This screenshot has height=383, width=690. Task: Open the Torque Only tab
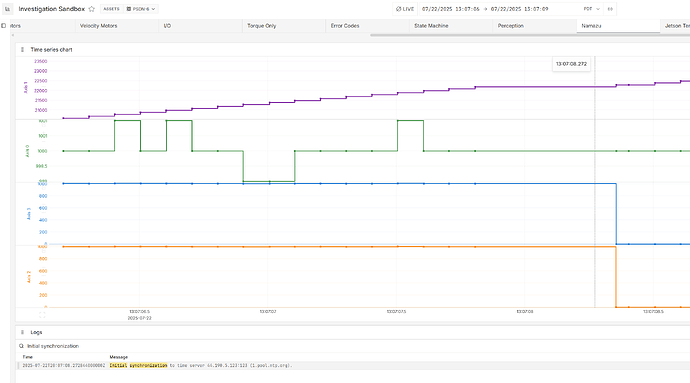point(262,26)
